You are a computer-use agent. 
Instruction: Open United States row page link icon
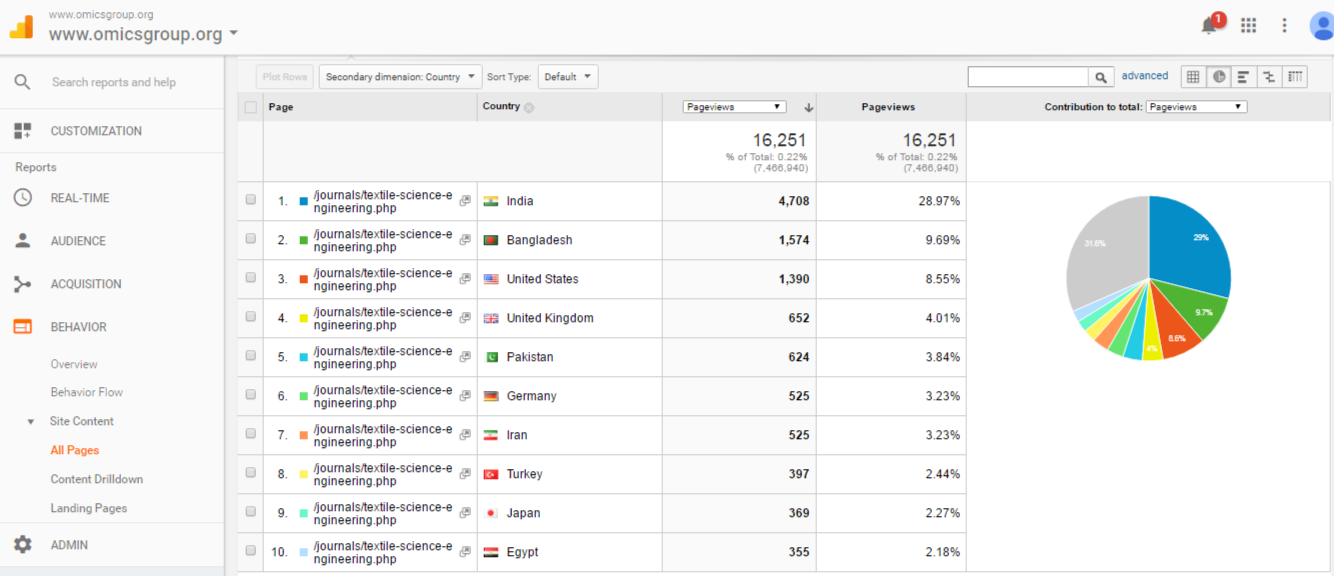point(465,279)
